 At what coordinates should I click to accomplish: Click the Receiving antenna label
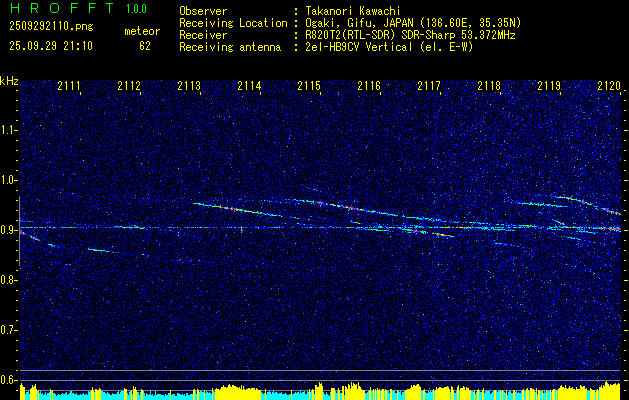(x=230, y=47)
